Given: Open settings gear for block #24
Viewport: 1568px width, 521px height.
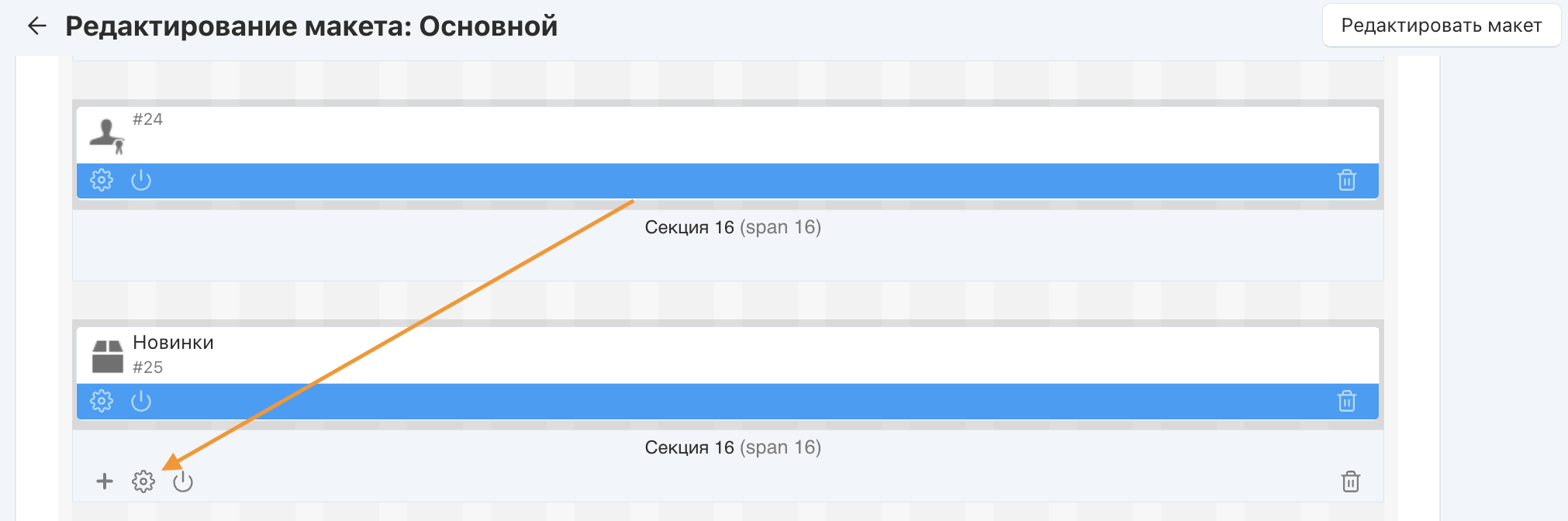Looking at the screenshot, I should [102, 180].
